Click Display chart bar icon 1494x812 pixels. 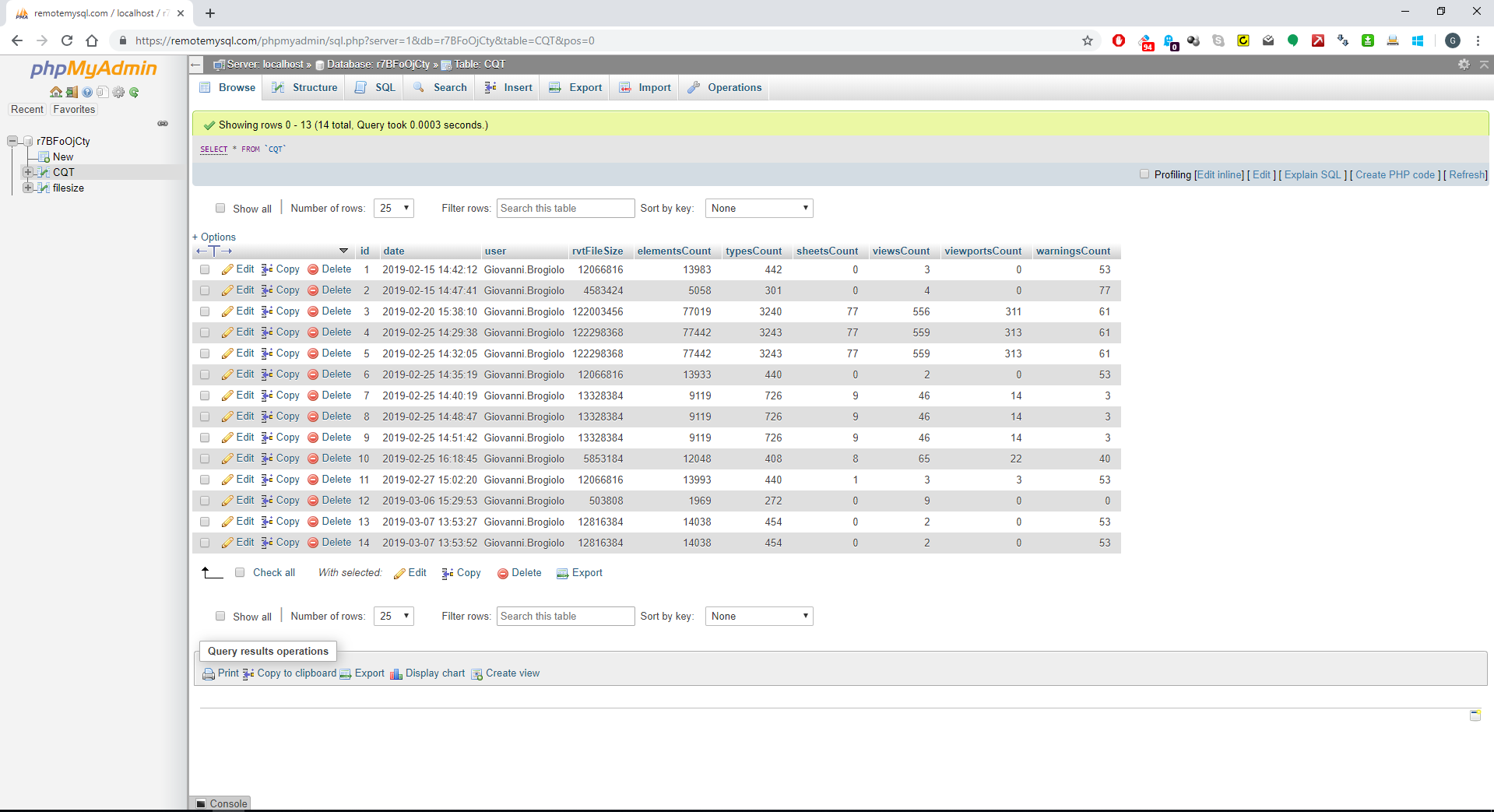395,673
